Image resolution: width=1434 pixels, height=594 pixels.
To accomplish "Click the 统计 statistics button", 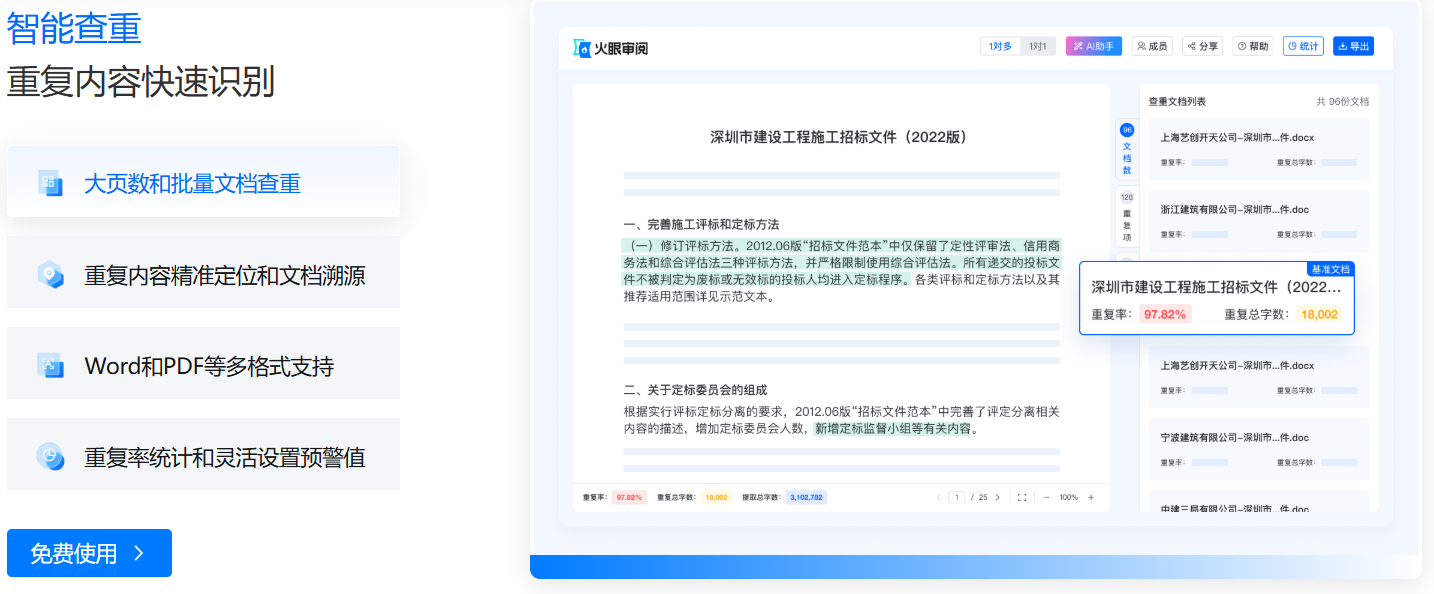I will pyautogui.click(x=1303, y=46).
